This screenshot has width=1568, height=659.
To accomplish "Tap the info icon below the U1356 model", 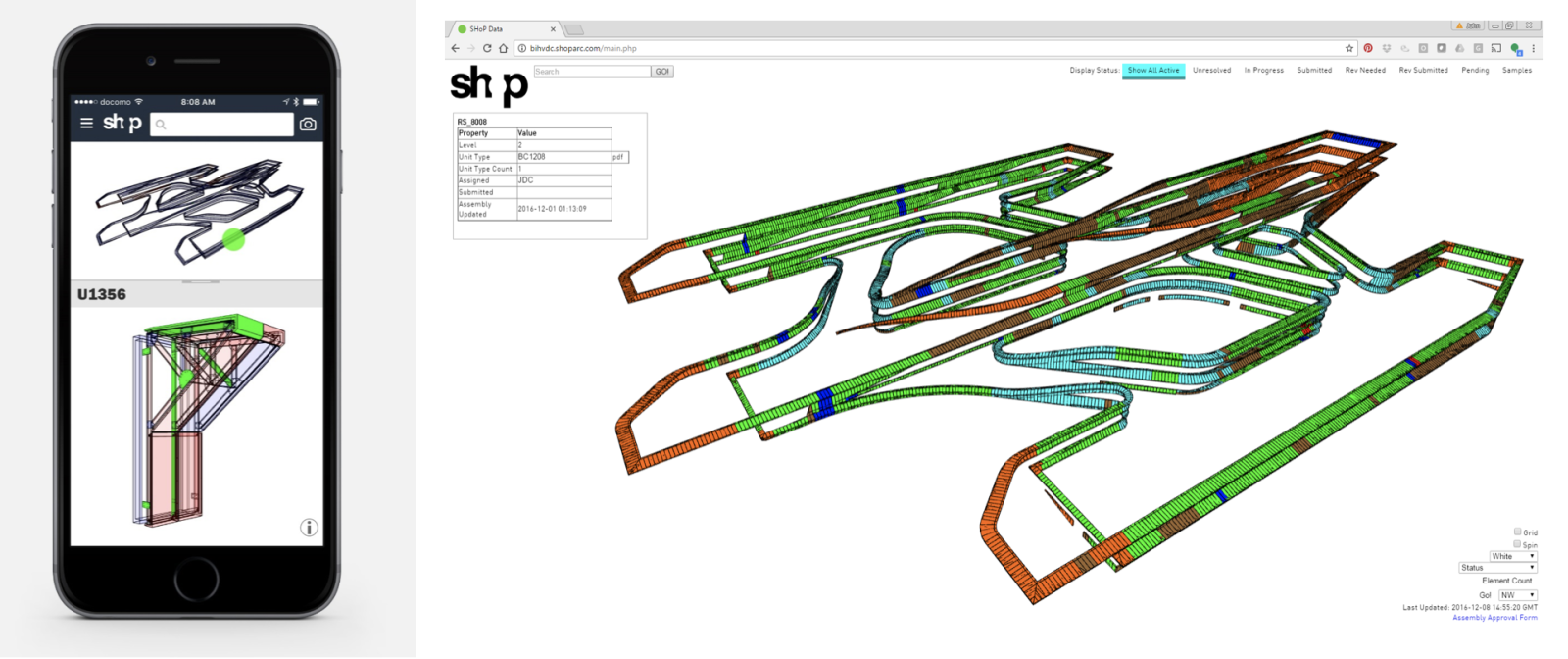I will 309,528.
